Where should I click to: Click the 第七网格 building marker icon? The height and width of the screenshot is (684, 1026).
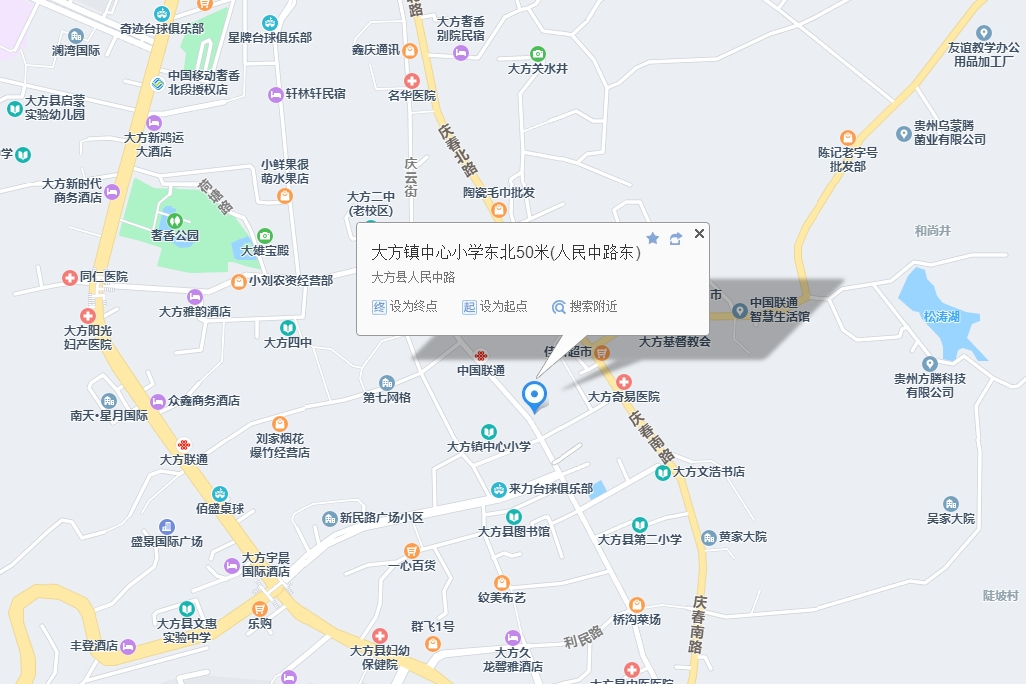[x=387, y=383]
